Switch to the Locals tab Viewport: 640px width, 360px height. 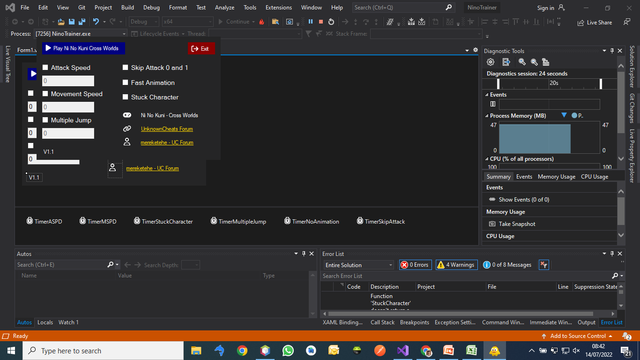45,322
